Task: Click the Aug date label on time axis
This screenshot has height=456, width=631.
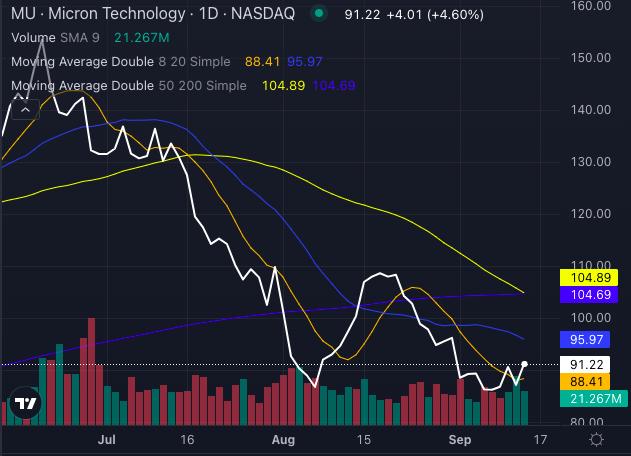Action: 283,439
